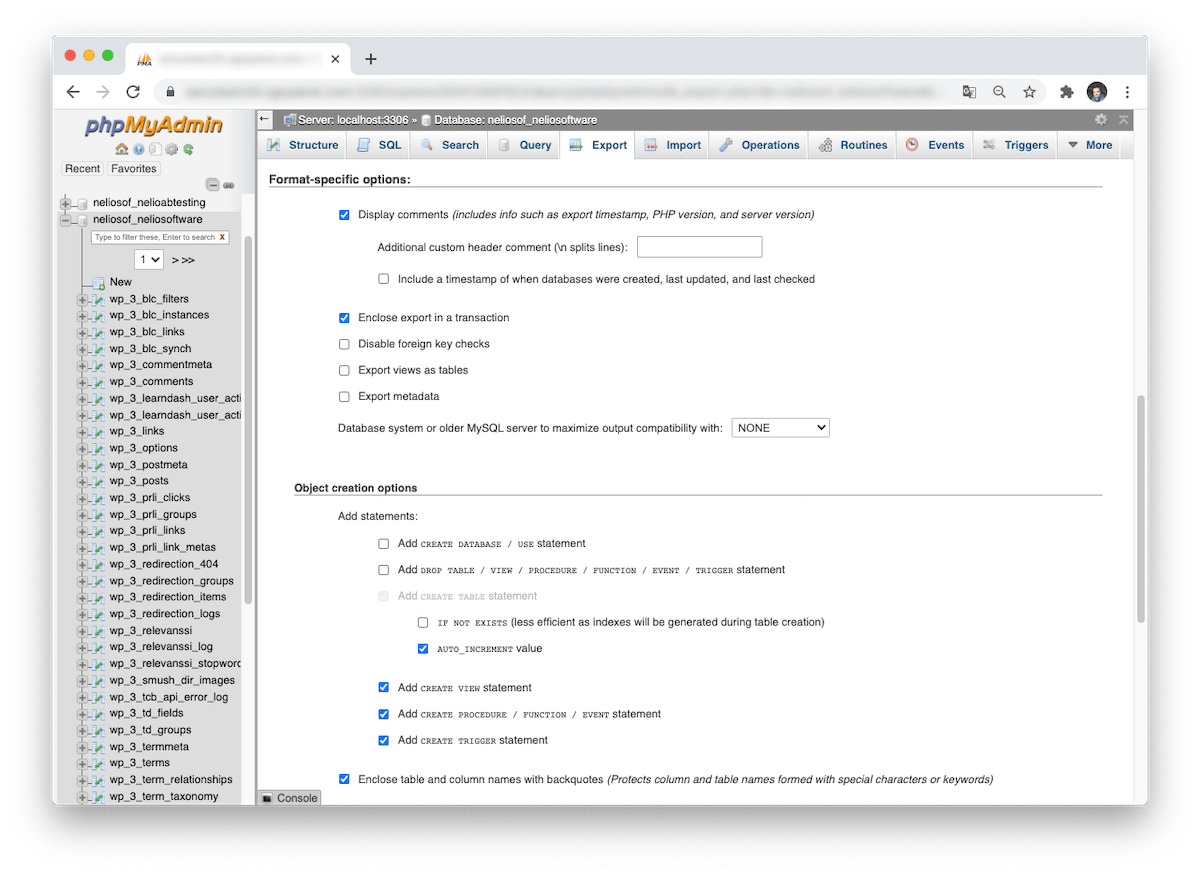Expand the neliosof_nelioabtesting database node

(x=66, y=203)
